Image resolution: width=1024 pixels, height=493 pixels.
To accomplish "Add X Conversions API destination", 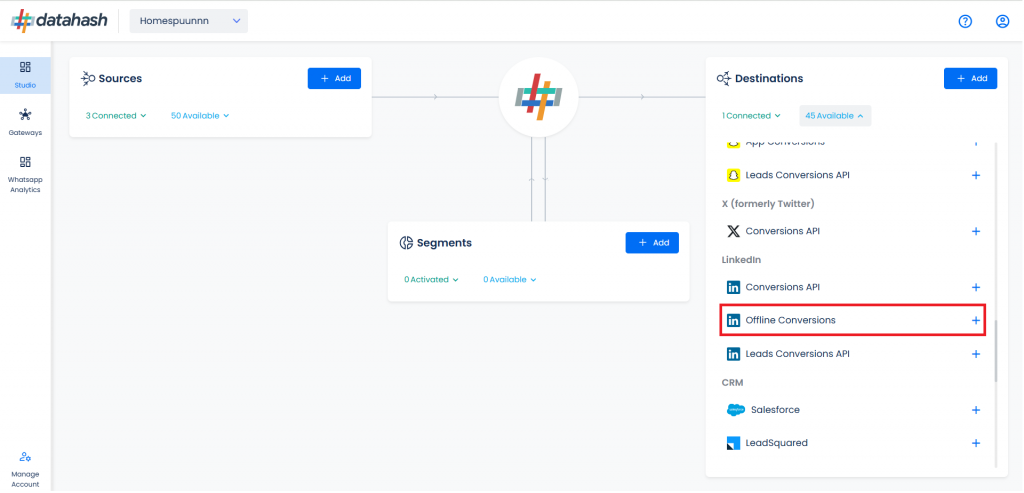I will tap(976, 231).
